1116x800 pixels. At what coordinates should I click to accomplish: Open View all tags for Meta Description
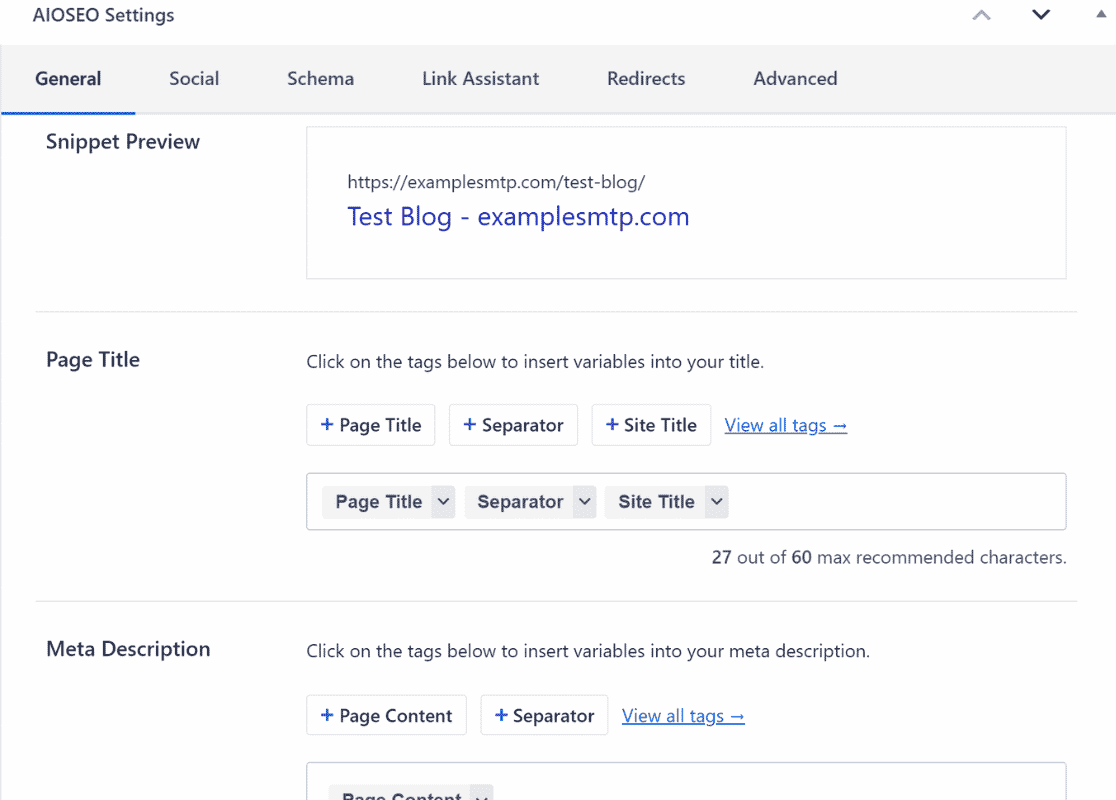683,716
